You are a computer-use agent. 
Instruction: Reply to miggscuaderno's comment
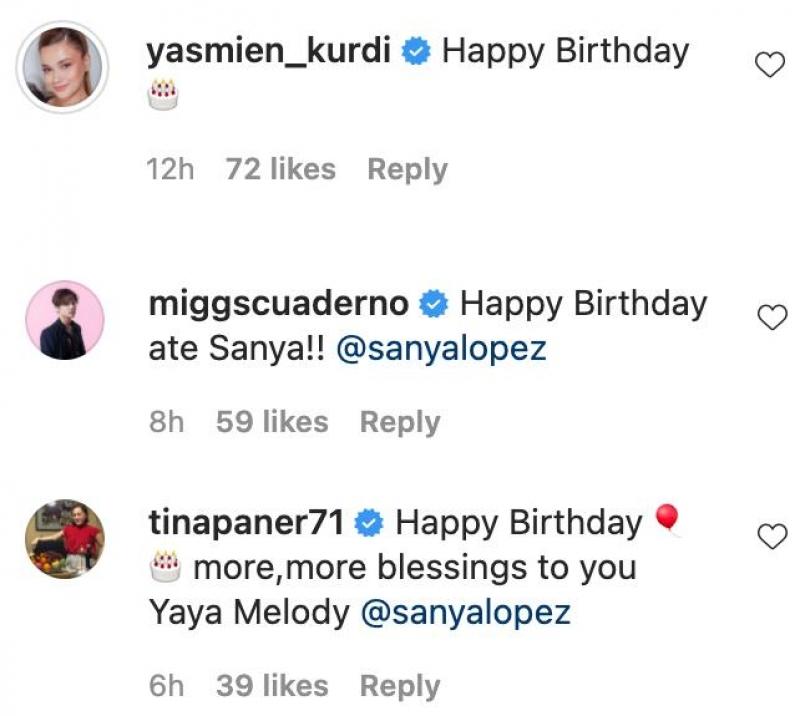(x=400, y=423)
